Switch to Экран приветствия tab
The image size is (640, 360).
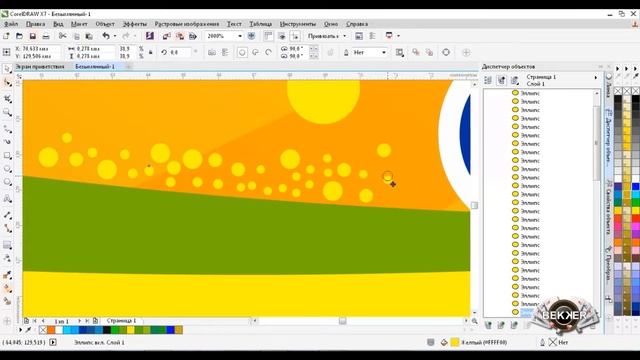[40, 66]
